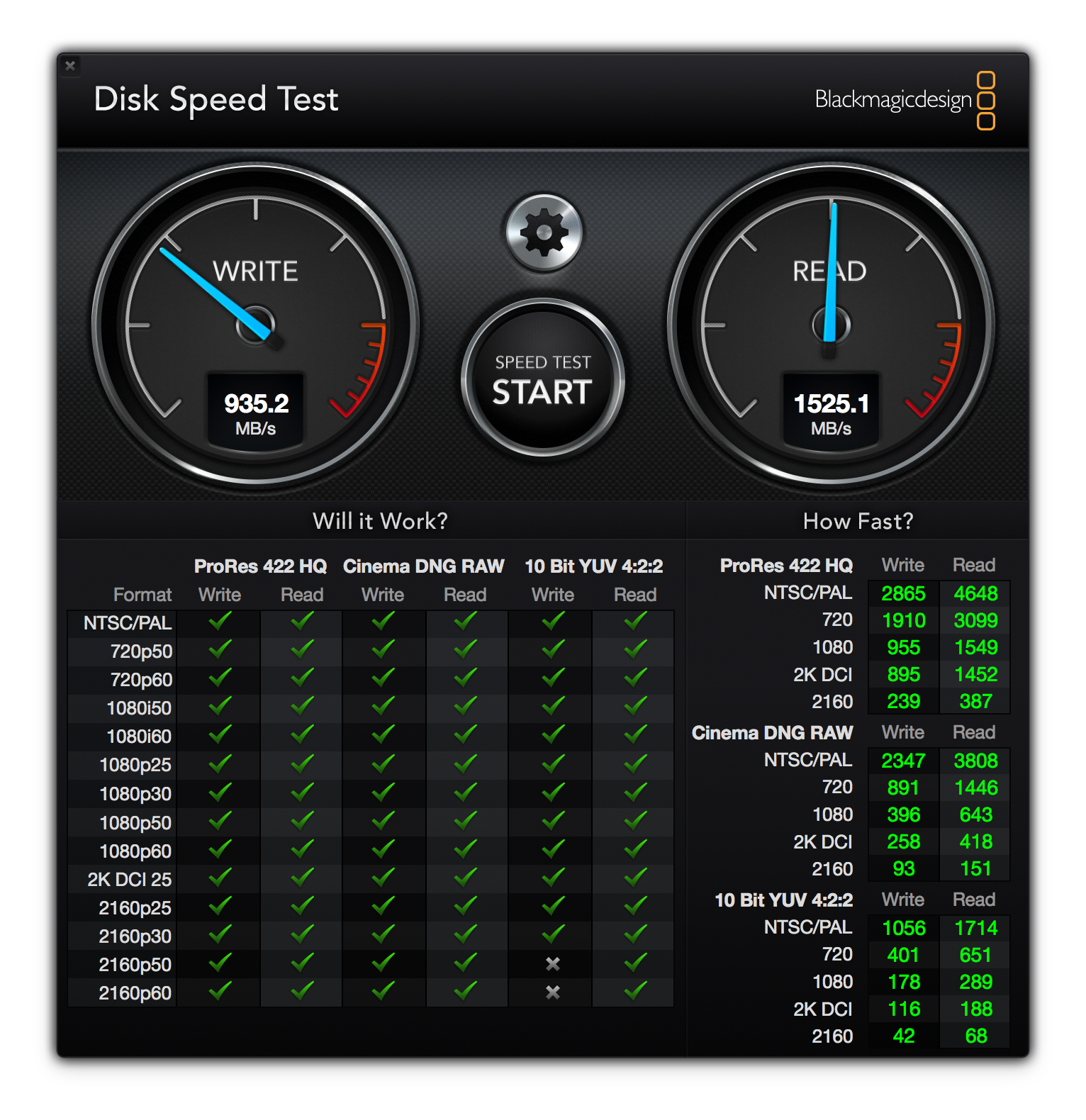The image size is (1086, 1120).
Task: Click Cinema DNG 2160 write value 93
Action: click(x=903, y=868)
